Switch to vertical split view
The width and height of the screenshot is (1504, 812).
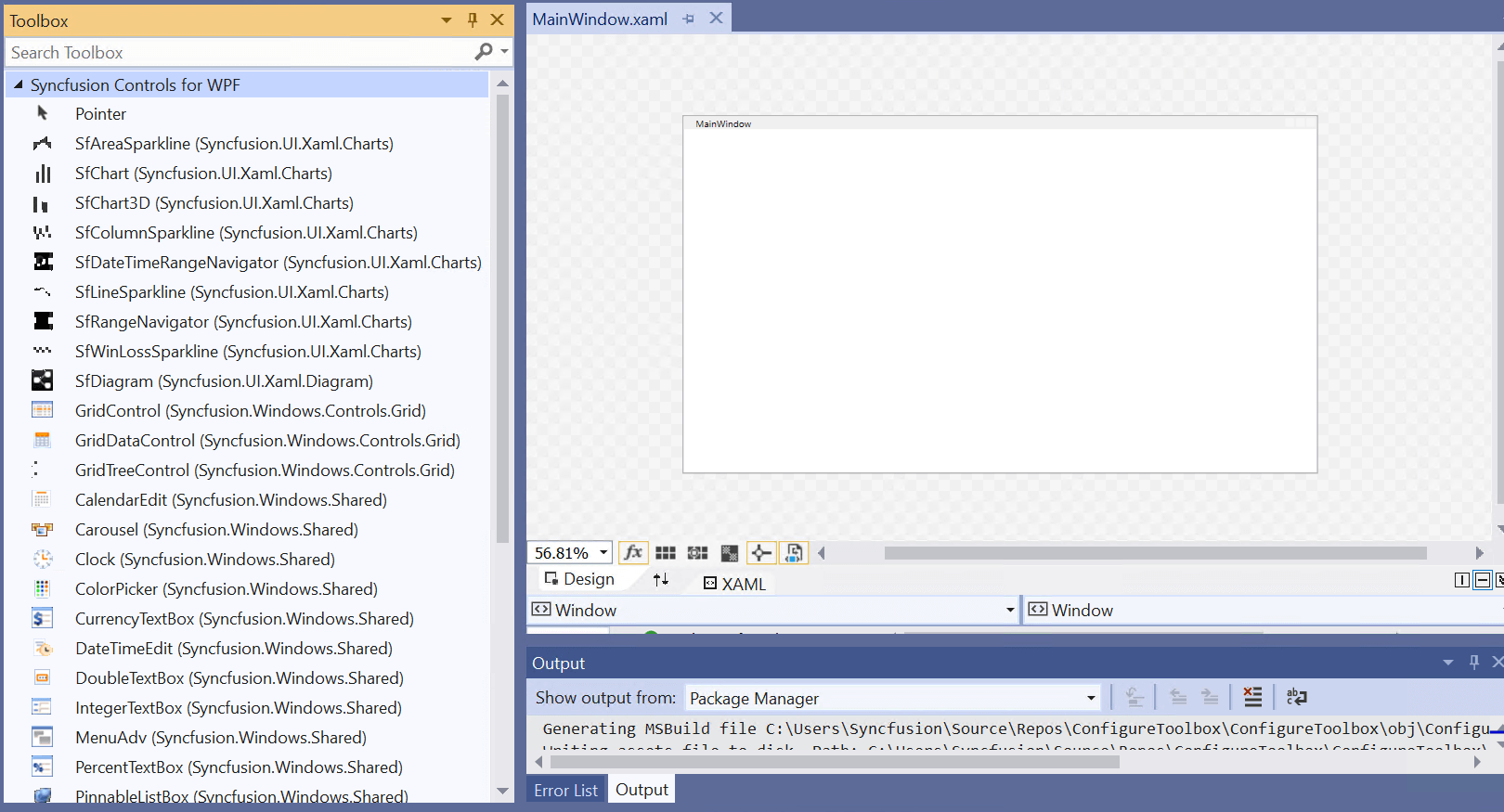tap(1462, 580)
